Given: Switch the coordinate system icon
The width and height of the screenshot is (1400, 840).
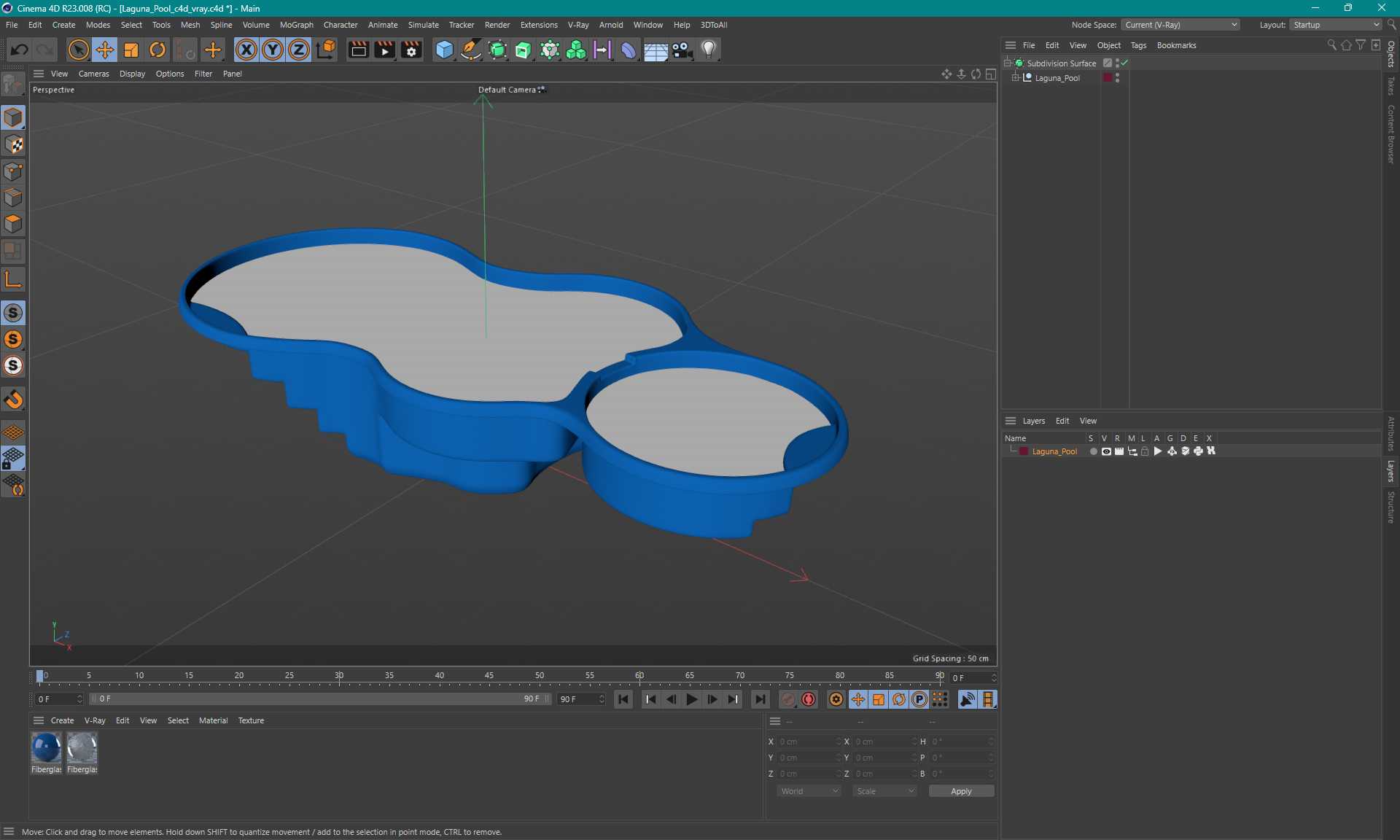Looking at the screenshot, I should [x=326, y=50].
